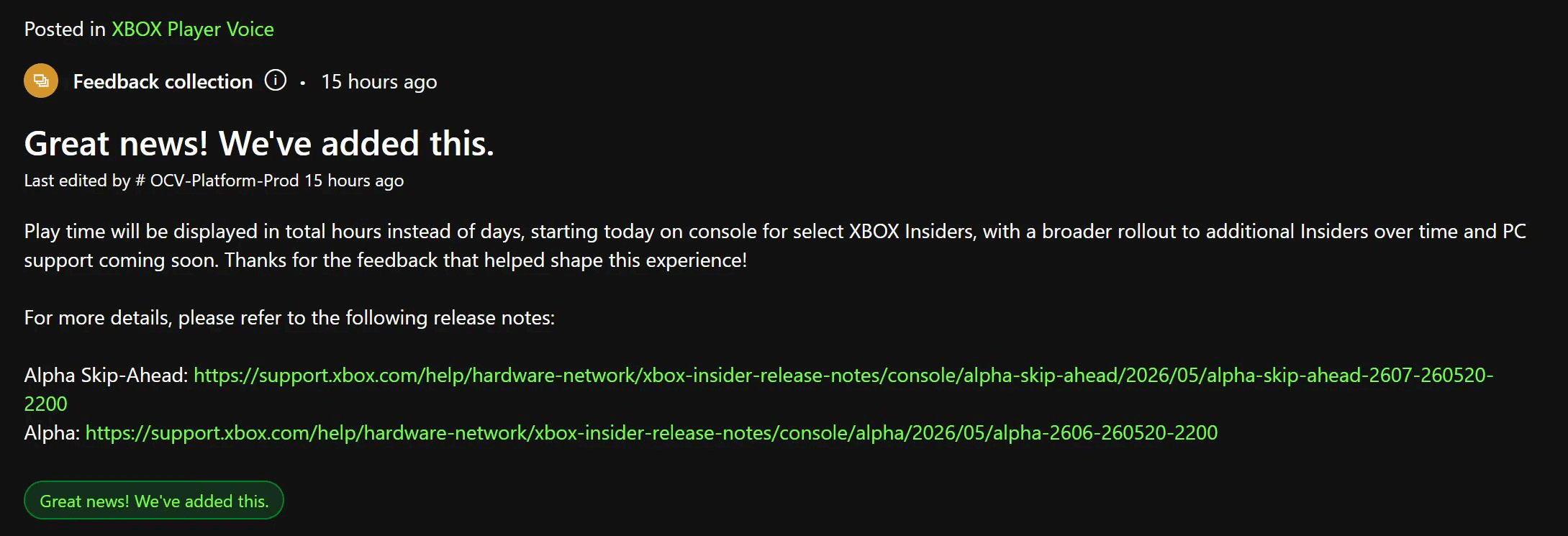1568x536 pixels.
Task: Click the 15 hours ago post timestamp
Action: pos(379,82)
